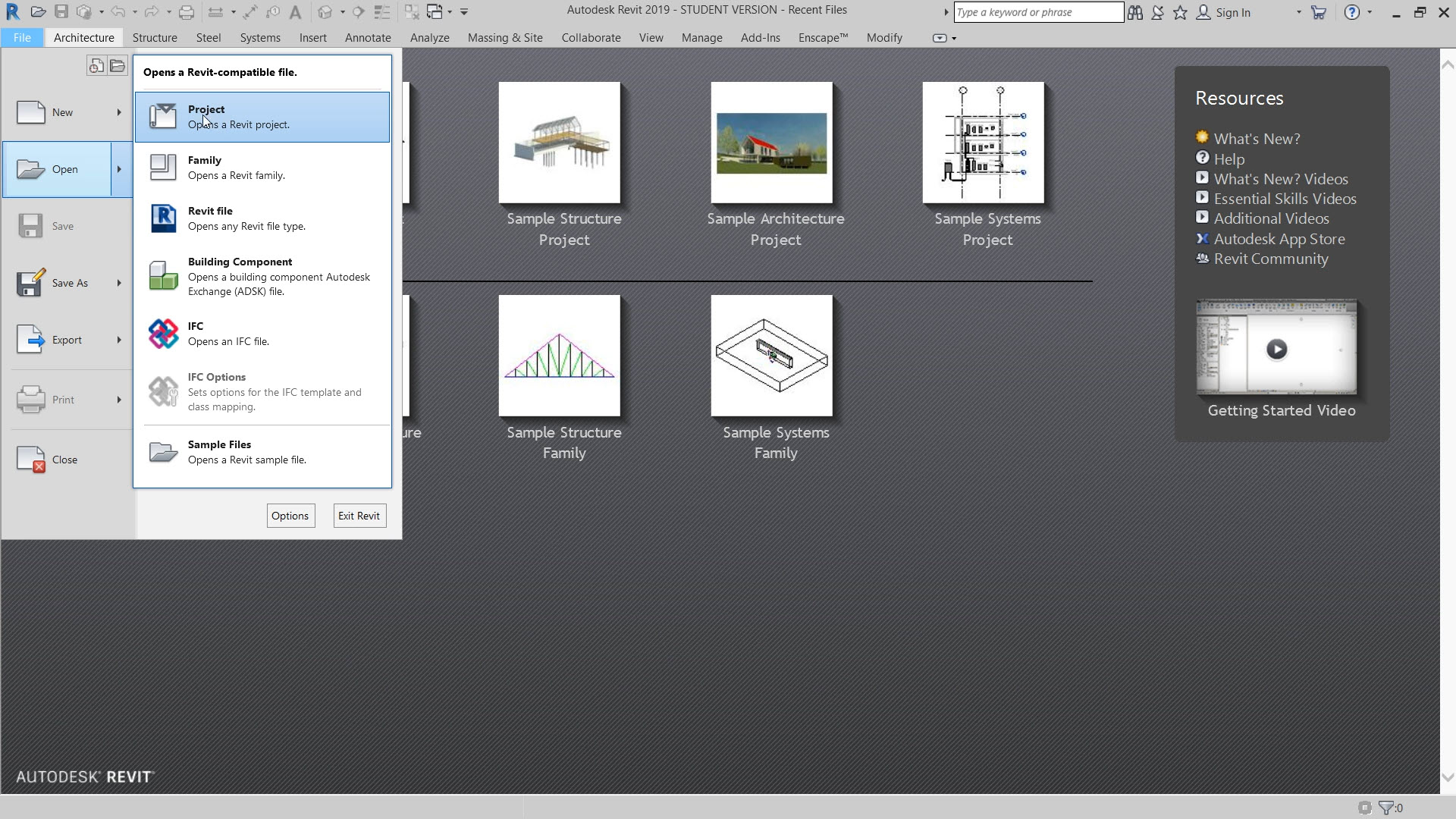1456x819 pixels.
Task: Click the Autodesk App Store cart icon
Action: 1319,12
